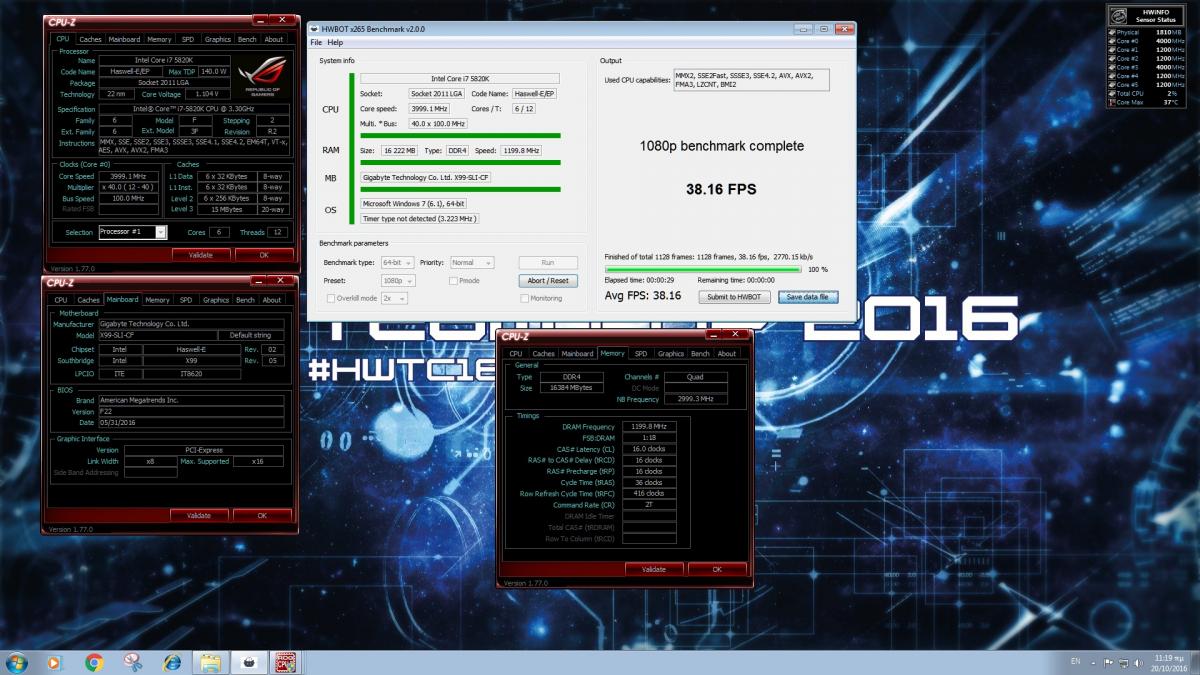Click the Intel Core i7 5820K field in HWBOT
Image resolution: width=1200 pixels, height=675 pixels.
[459, 78]
